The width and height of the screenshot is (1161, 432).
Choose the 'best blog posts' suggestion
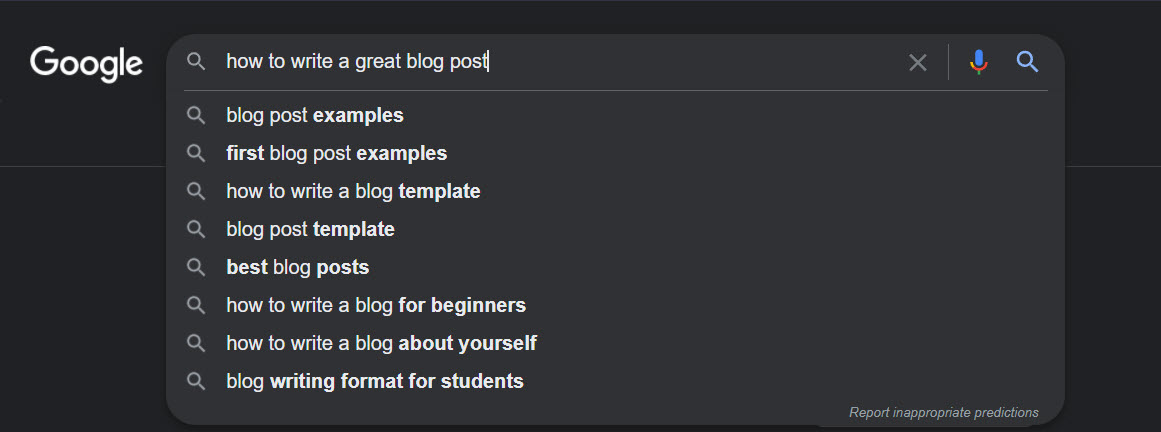[x=615, y=267]
